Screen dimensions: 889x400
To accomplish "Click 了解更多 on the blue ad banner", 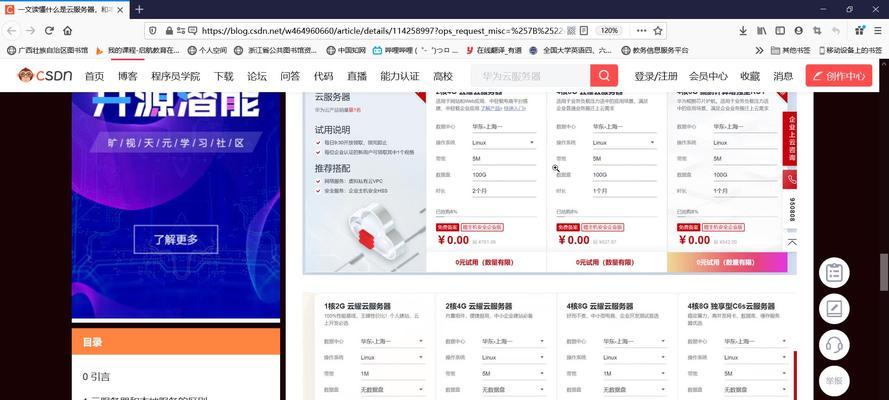I will [x=176, y=239].
